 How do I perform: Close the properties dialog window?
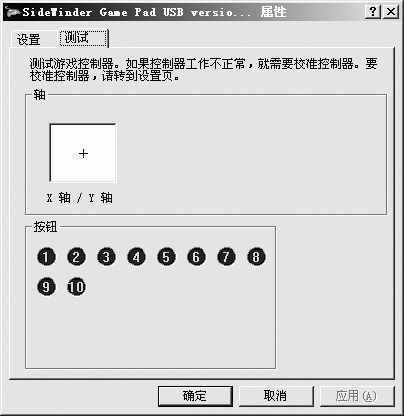pos(391,12)
